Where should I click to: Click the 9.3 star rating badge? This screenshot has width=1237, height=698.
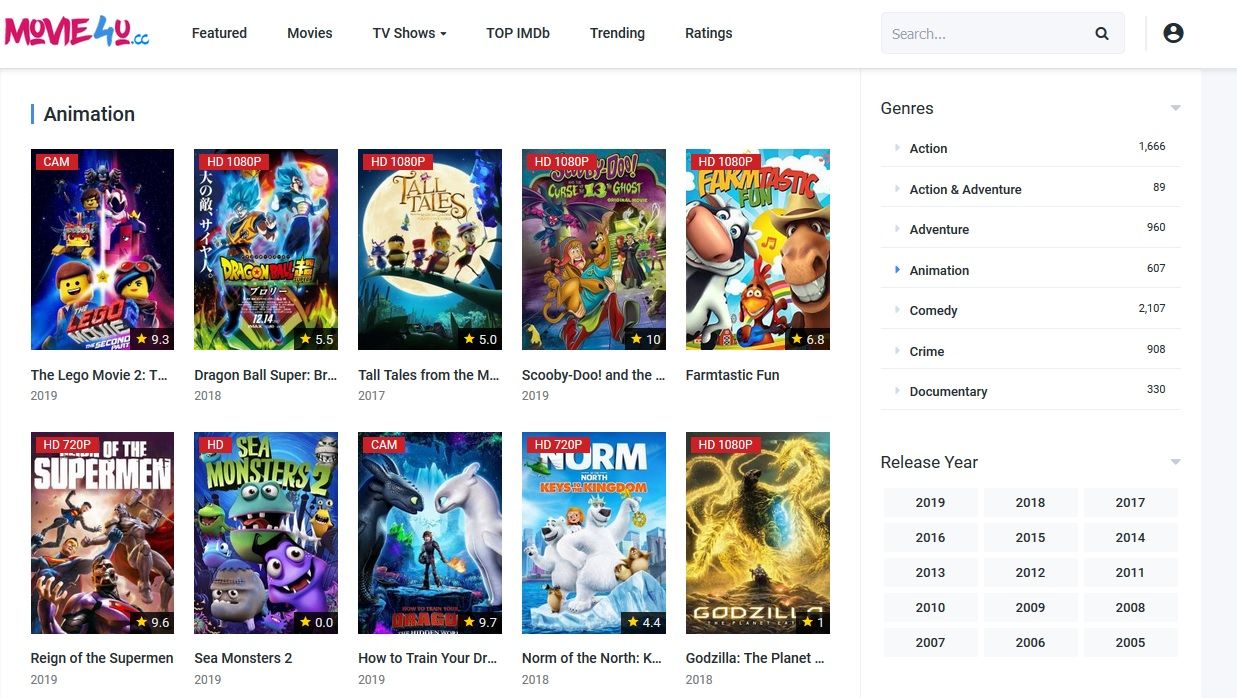click(153, 339)
